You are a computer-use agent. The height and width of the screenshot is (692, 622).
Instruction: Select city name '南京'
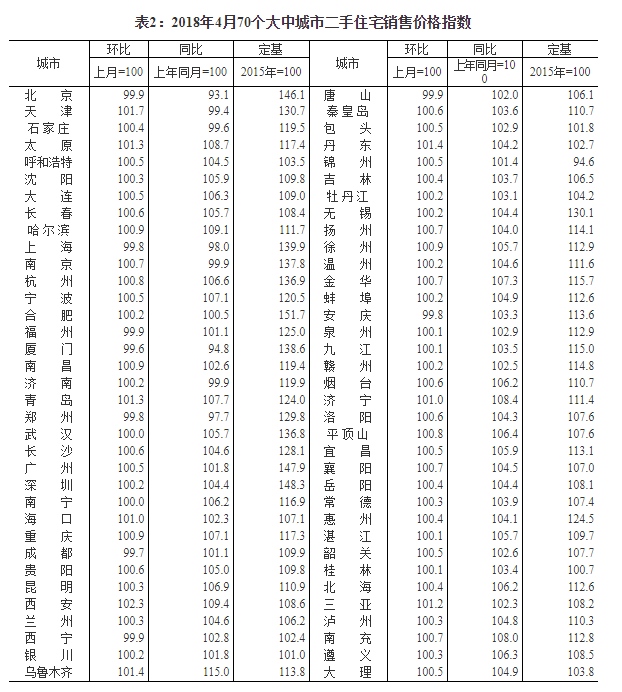click(49, 264)
